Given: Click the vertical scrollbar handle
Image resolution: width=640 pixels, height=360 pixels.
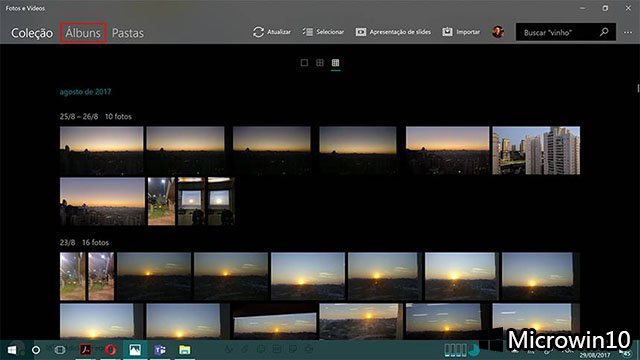Looking at the screenshot, I should pos(638,88).
